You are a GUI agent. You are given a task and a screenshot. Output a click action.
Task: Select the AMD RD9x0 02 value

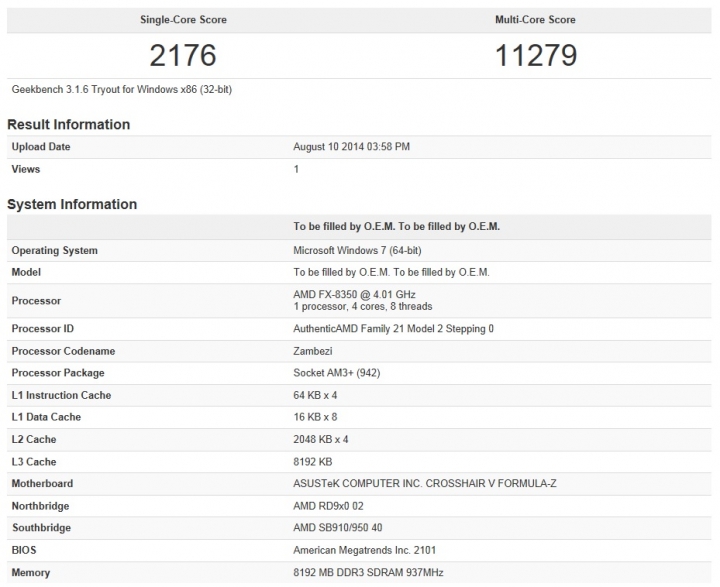pos(328,506)
